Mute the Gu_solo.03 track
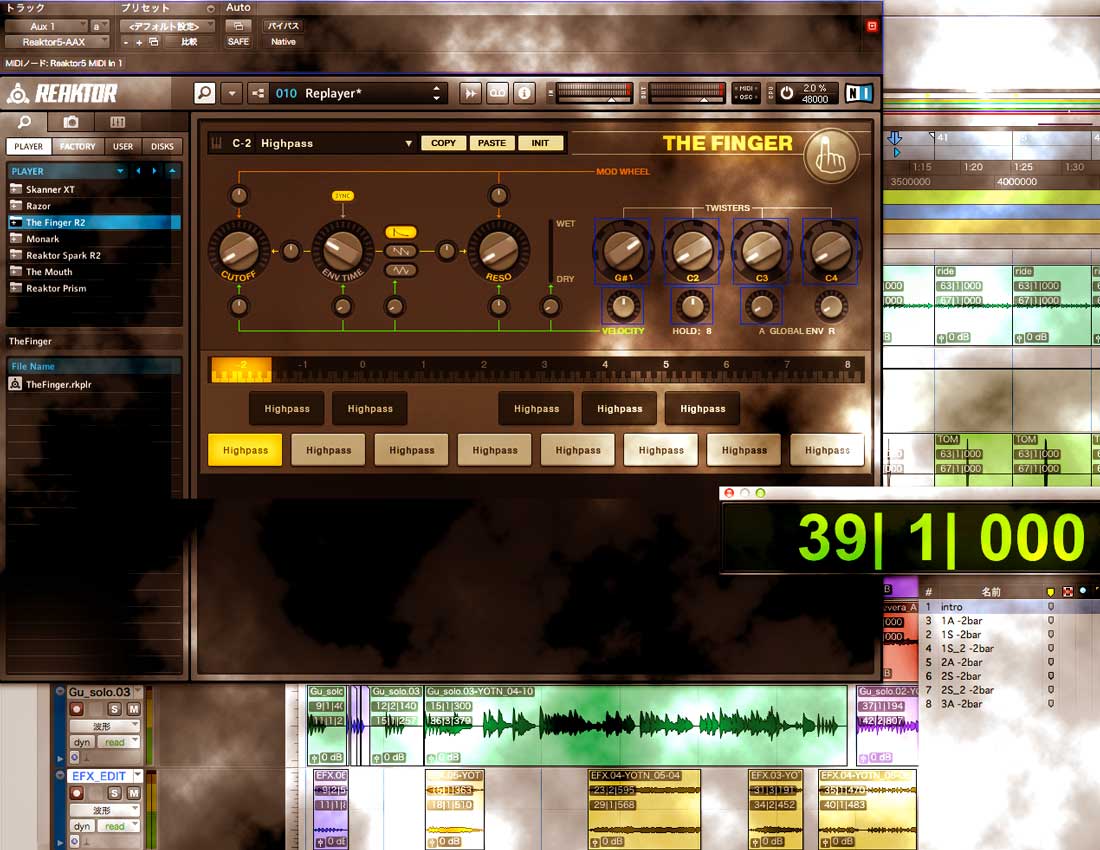Viewport: 1100px width, 850px height. 133,709
